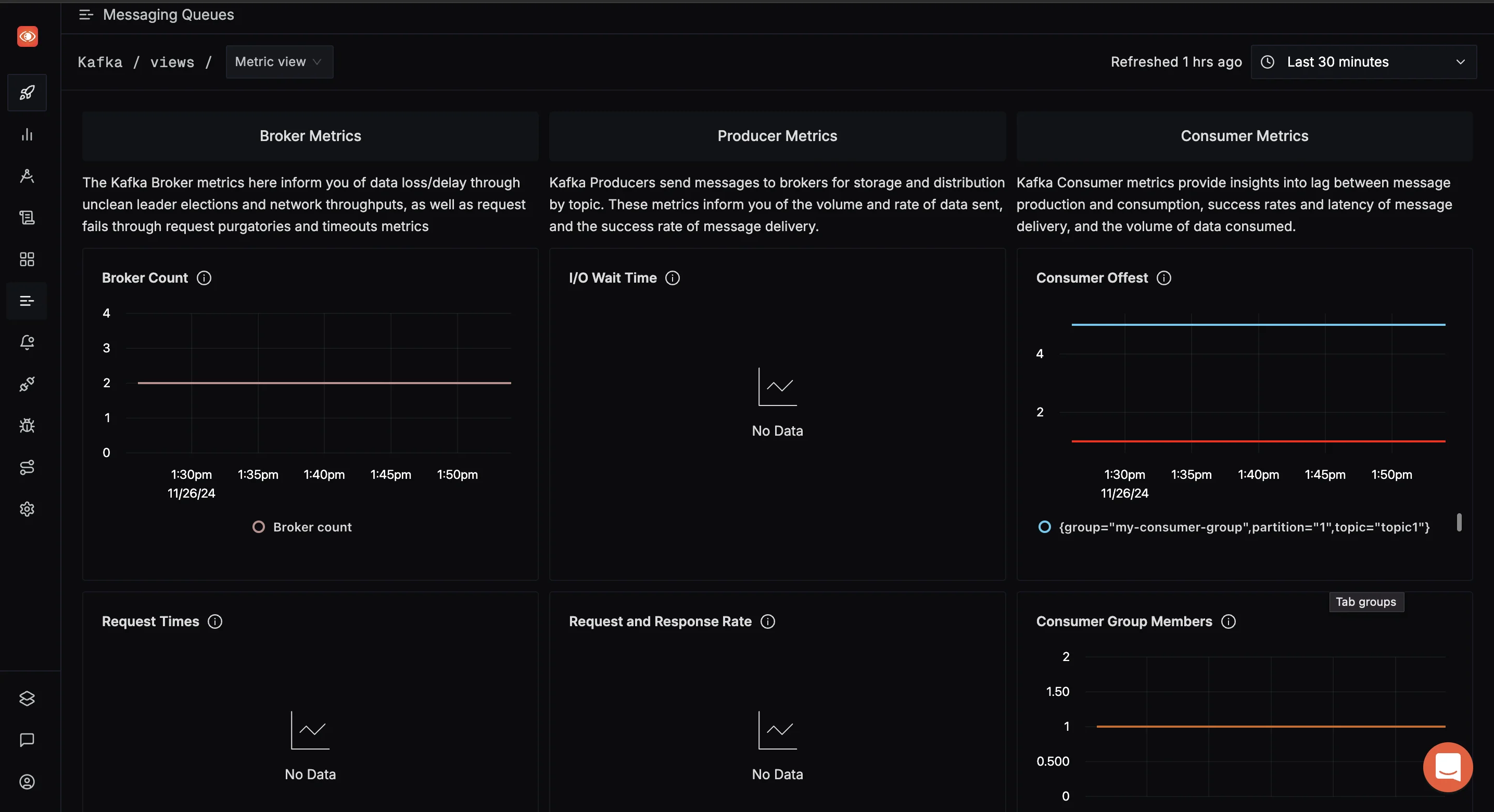Click No Data in I/O Wait Time panel
1494x812 pixels.
[777, 431]
